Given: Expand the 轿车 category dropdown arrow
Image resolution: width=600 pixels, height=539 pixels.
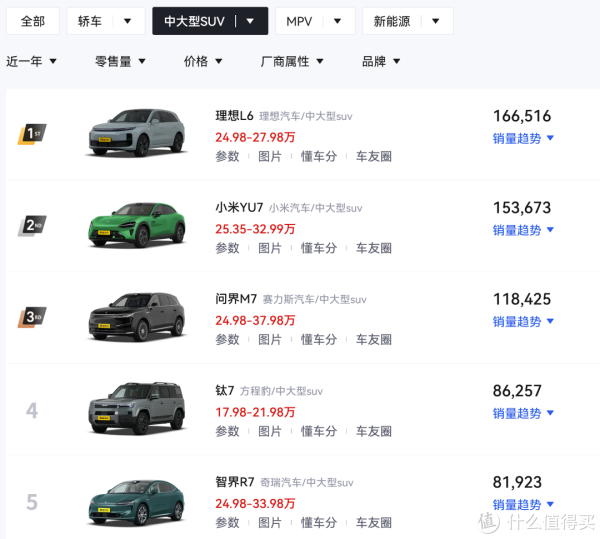Looking at the screenshot, I should [128, 21].
